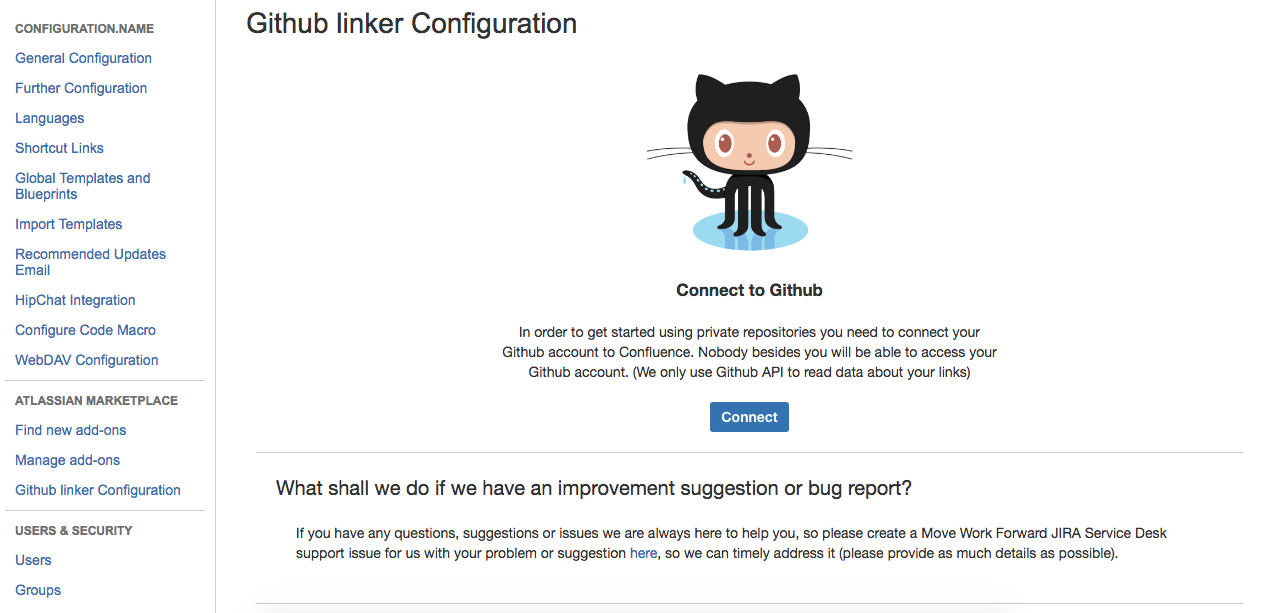Select Import Templates
The height and width of the screenshot is (613, 1261).
(68, 224)
